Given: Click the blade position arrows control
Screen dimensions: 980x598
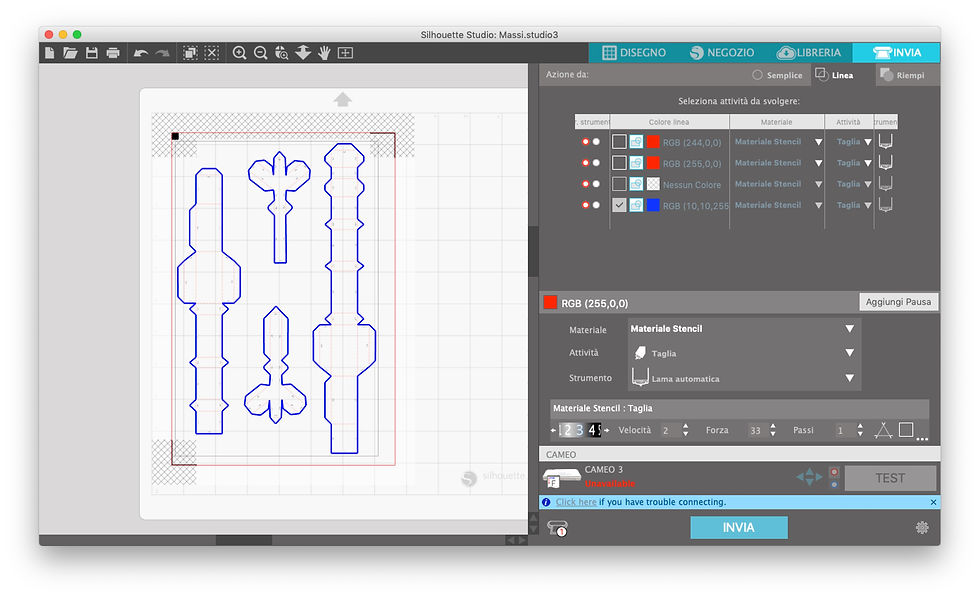Looking at the screenshot, I should click(809, 477).
